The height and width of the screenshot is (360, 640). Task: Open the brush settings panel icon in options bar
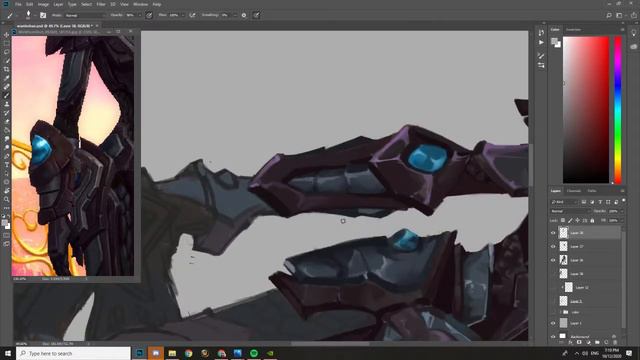(43, 15)
